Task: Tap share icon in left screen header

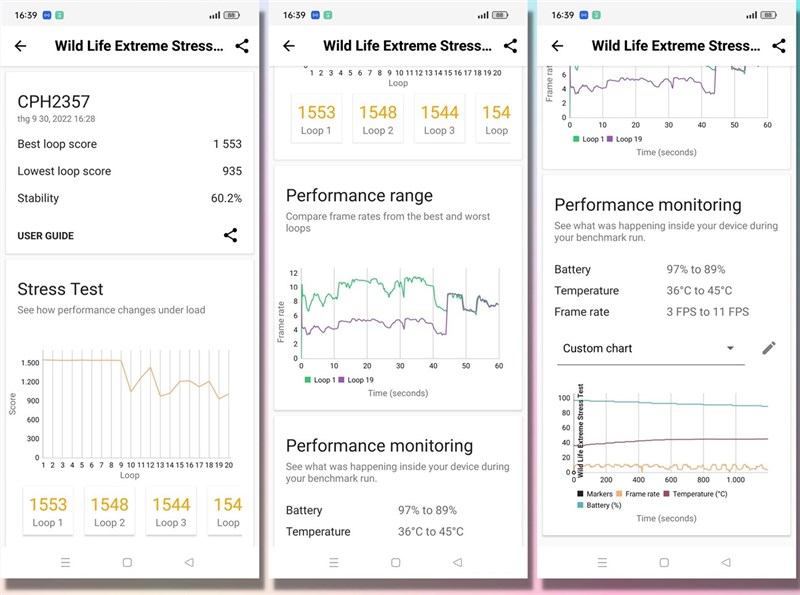Action: click(x=242, y=46)
